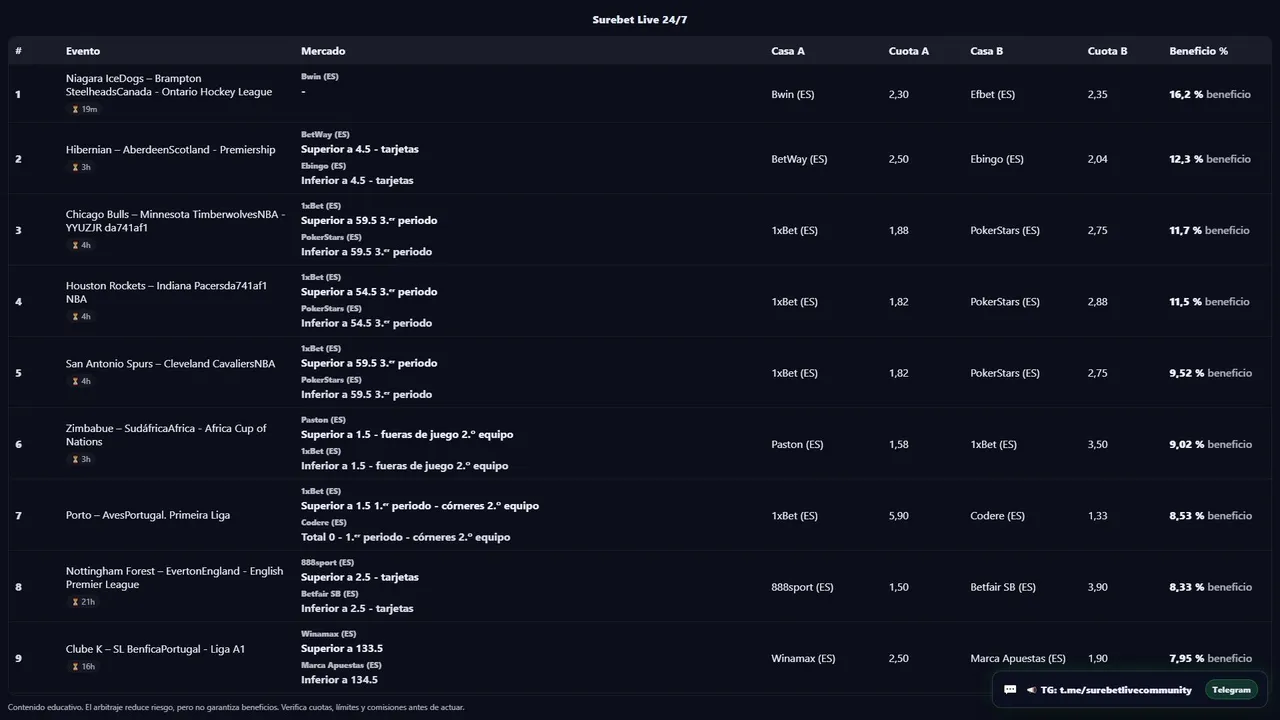
Task: Select the Porto – Aves event row
Action: click(148, 515)
